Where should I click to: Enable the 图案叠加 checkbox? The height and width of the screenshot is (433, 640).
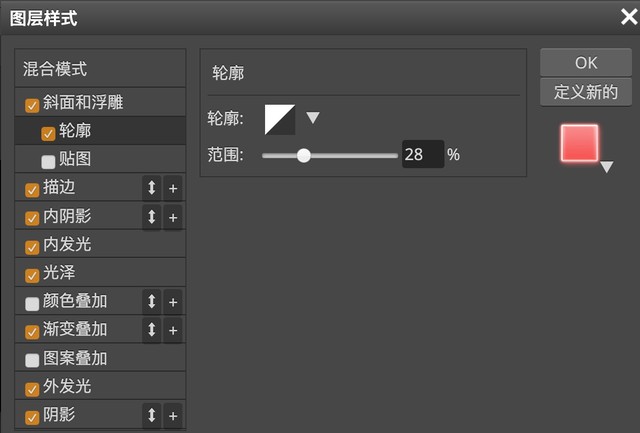[33, 360]
